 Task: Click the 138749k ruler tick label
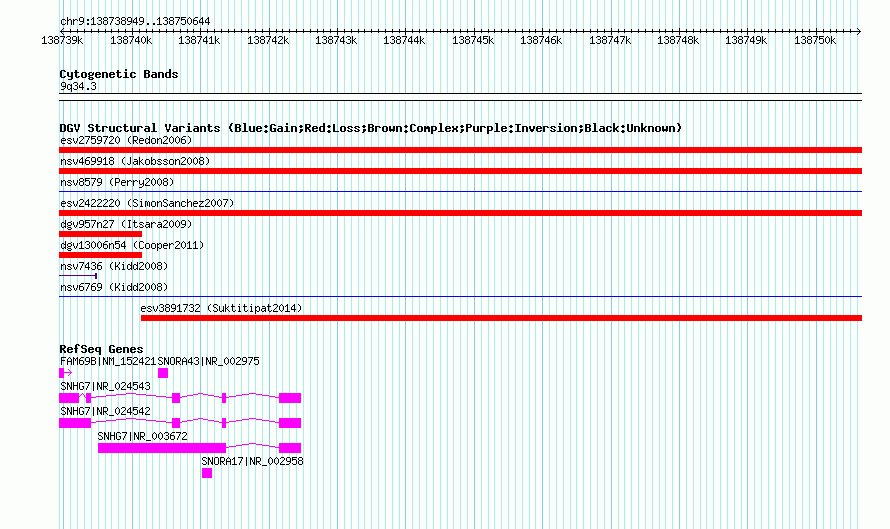click(x=746, y=40)
